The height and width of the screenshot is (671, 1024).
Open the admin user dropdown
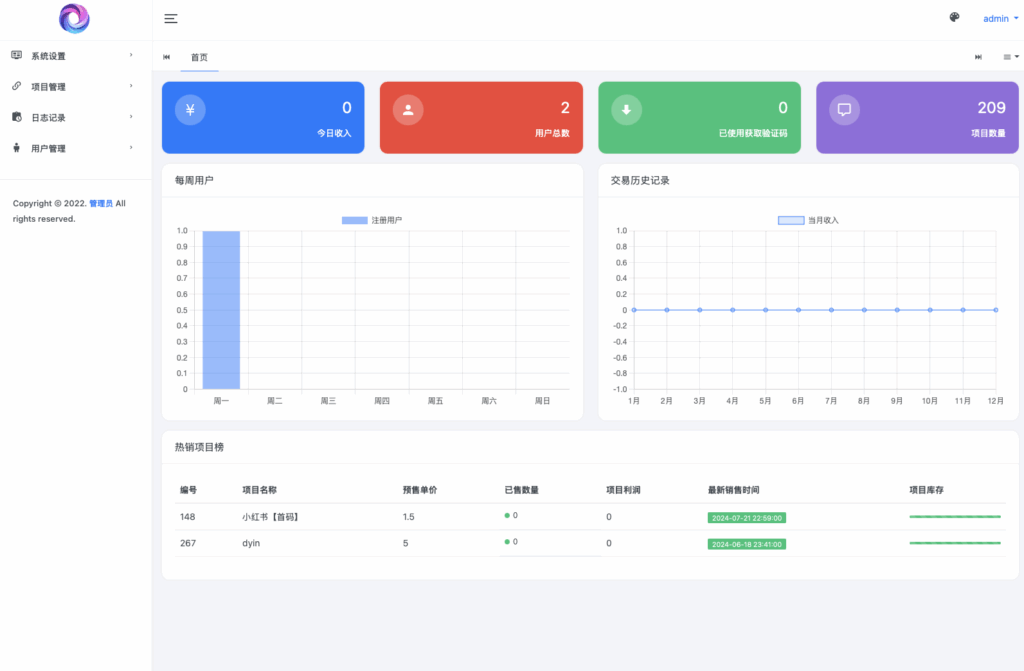1000,19
